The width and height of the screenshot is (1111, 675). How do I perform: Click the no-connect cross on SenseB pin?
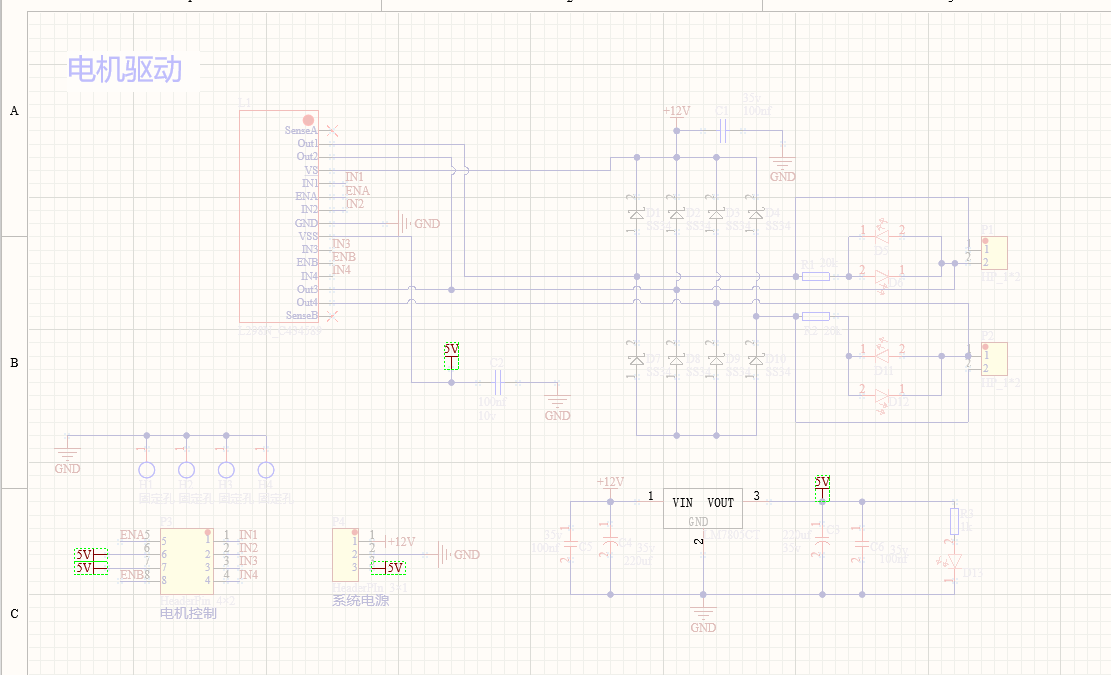pos(332,316)
